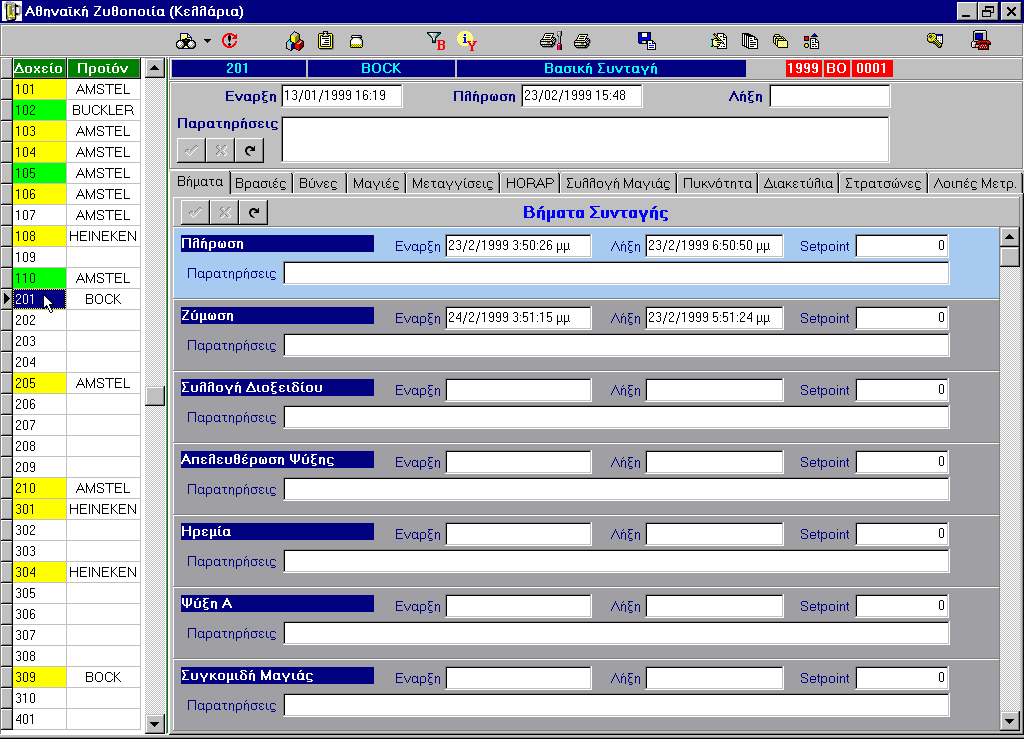The image size is (1024, 739).
Task: Click the Setpoint field of the Ζύμωση step
Action: (x=901, y=318)
